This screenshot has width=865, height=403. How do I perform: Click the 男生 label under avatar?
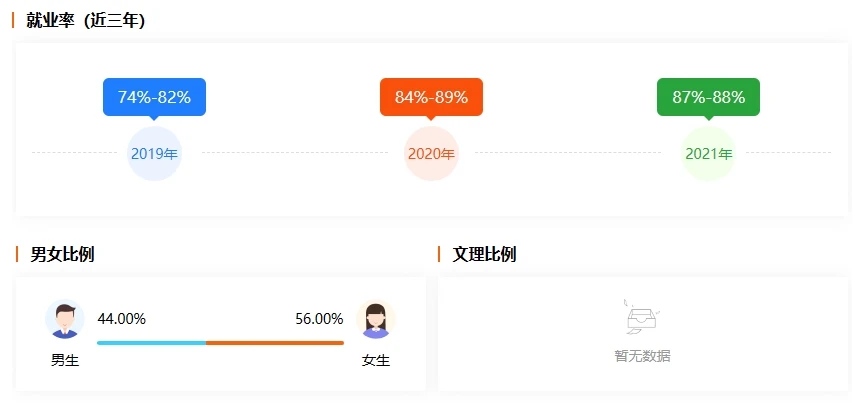[65, 361]
